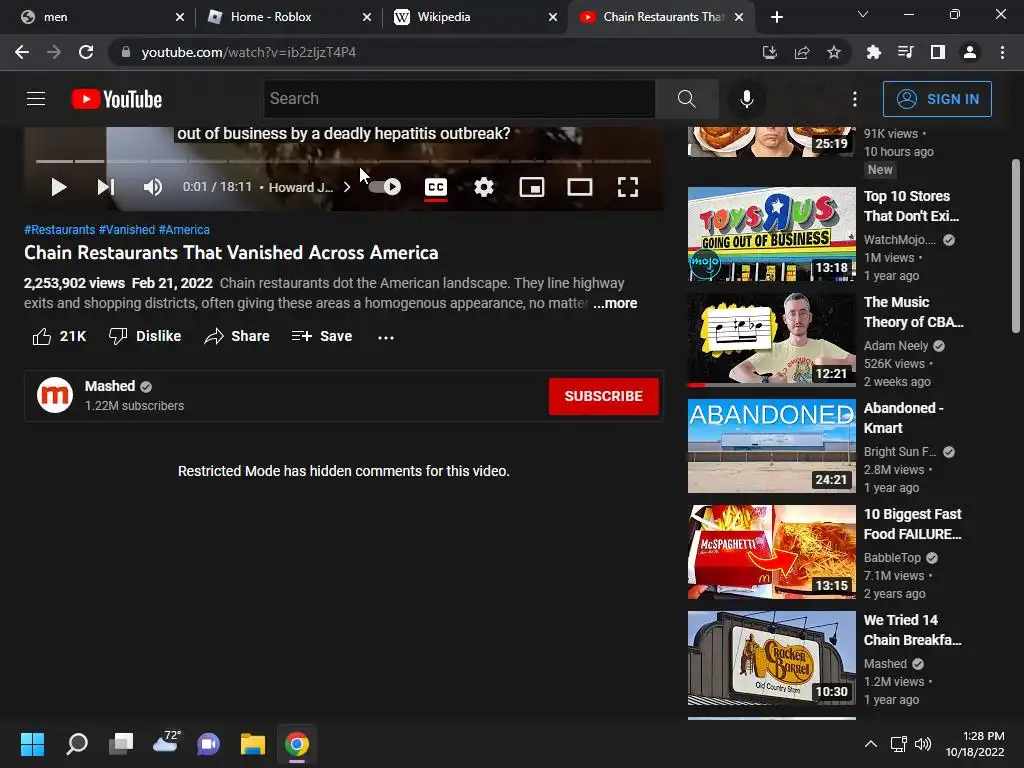Screen dimensions: 1024x768
Task: Open tab search dropdown chevron
Action: 863,14
